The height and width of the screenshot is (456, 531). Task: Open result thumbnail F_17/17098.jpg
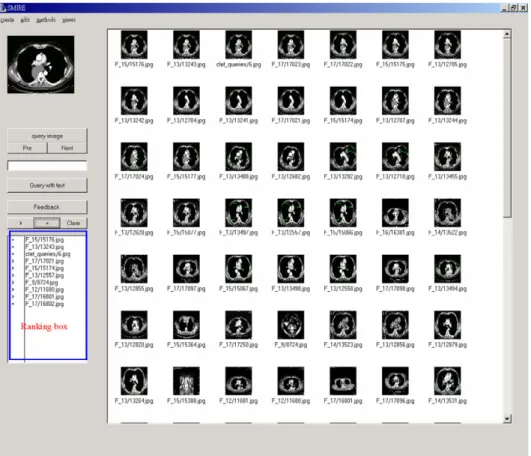(395, 269)
